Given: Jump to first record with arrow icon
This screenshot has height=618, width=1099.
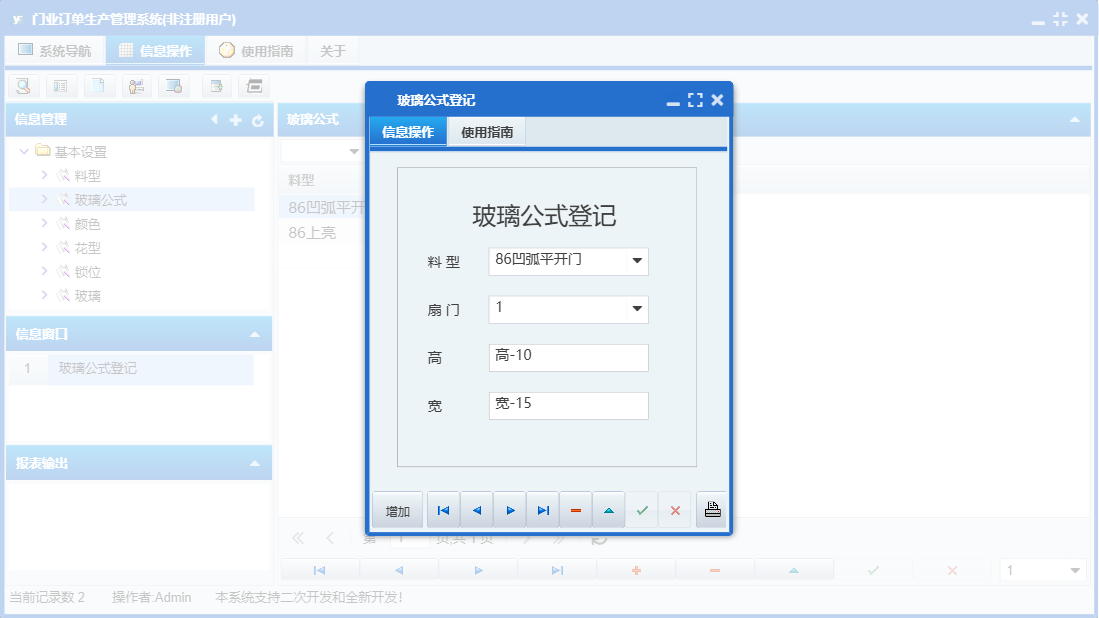Looking at the screenshot, I should coord(443,510).
